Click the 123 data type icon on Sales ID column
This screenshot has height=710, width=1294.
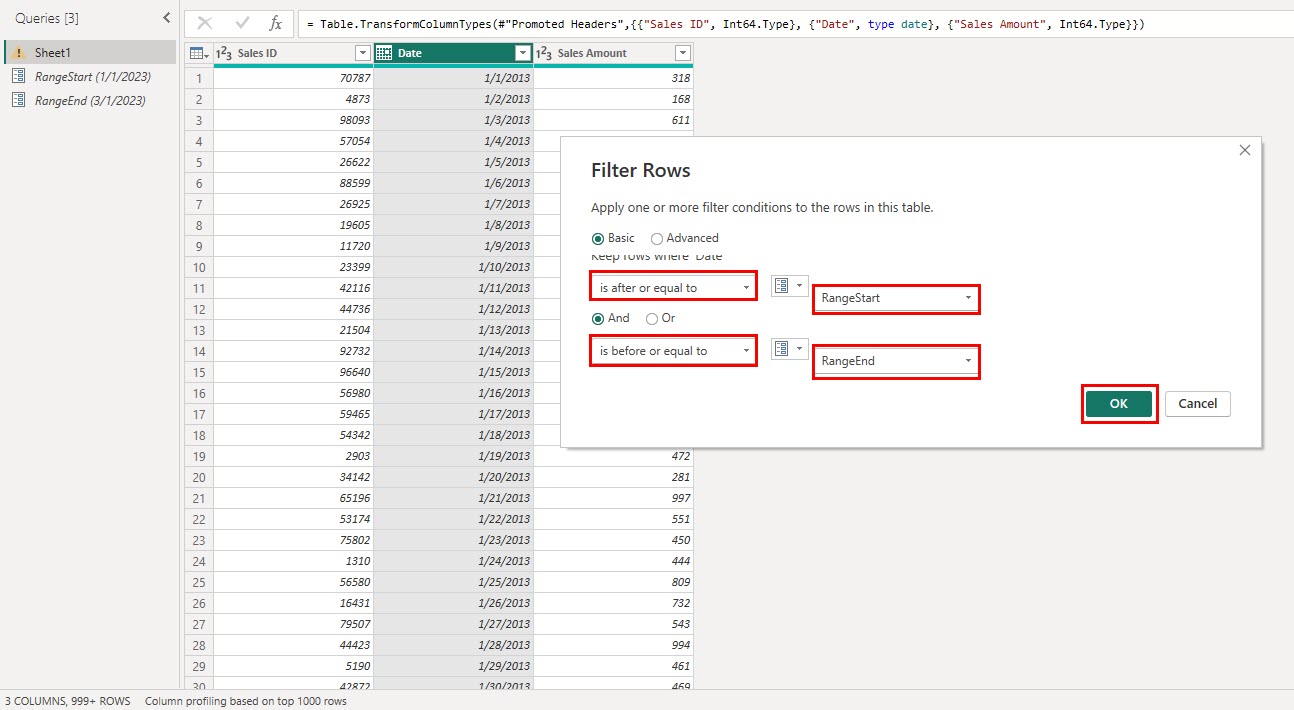pos(225,52)
